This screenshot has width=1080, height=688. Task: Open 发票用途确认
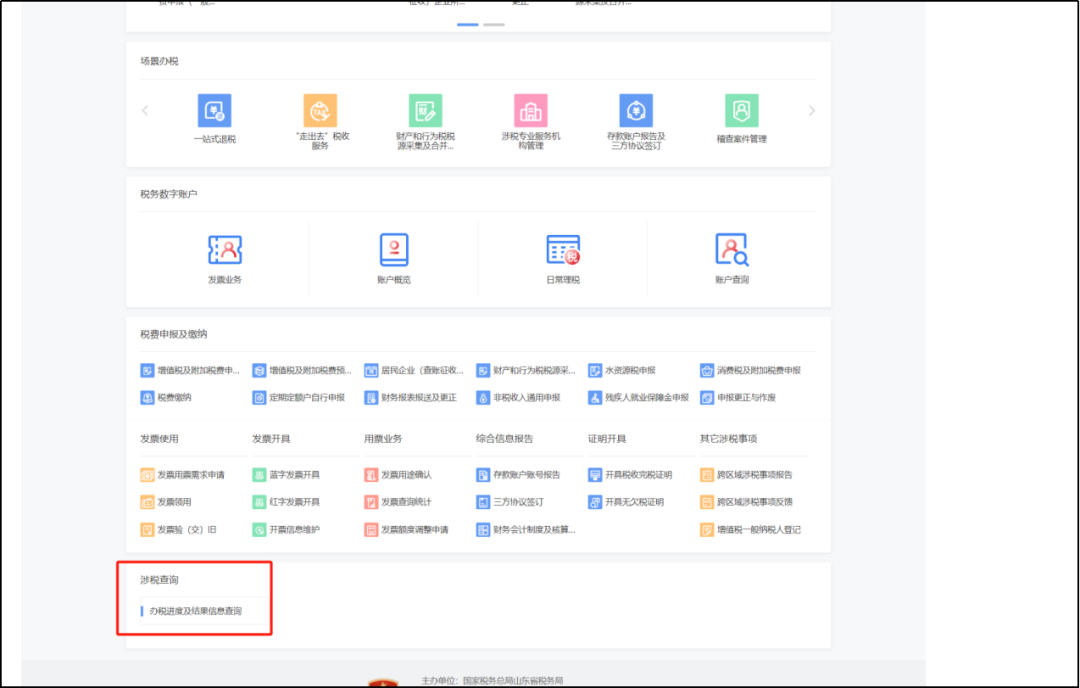(x=398, y=475)
